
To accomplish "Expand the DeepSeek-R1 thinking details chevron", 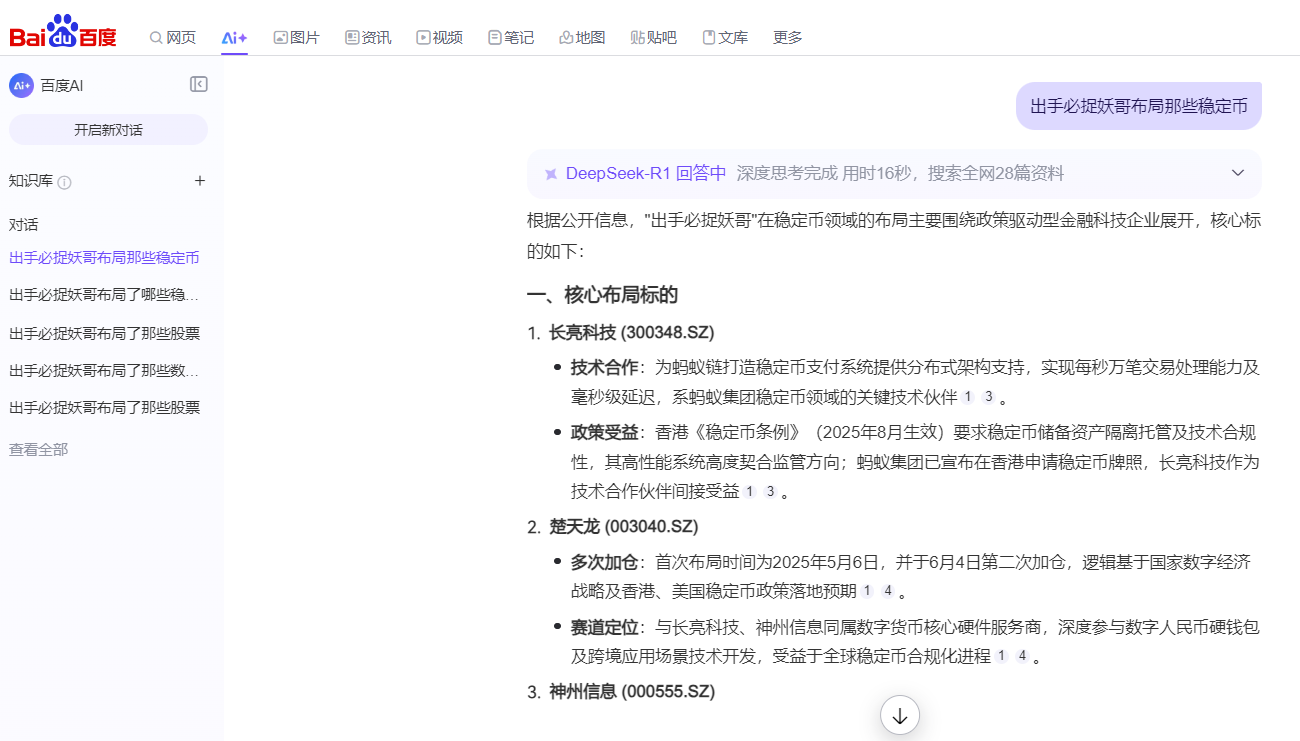I will coord(1238,173).
